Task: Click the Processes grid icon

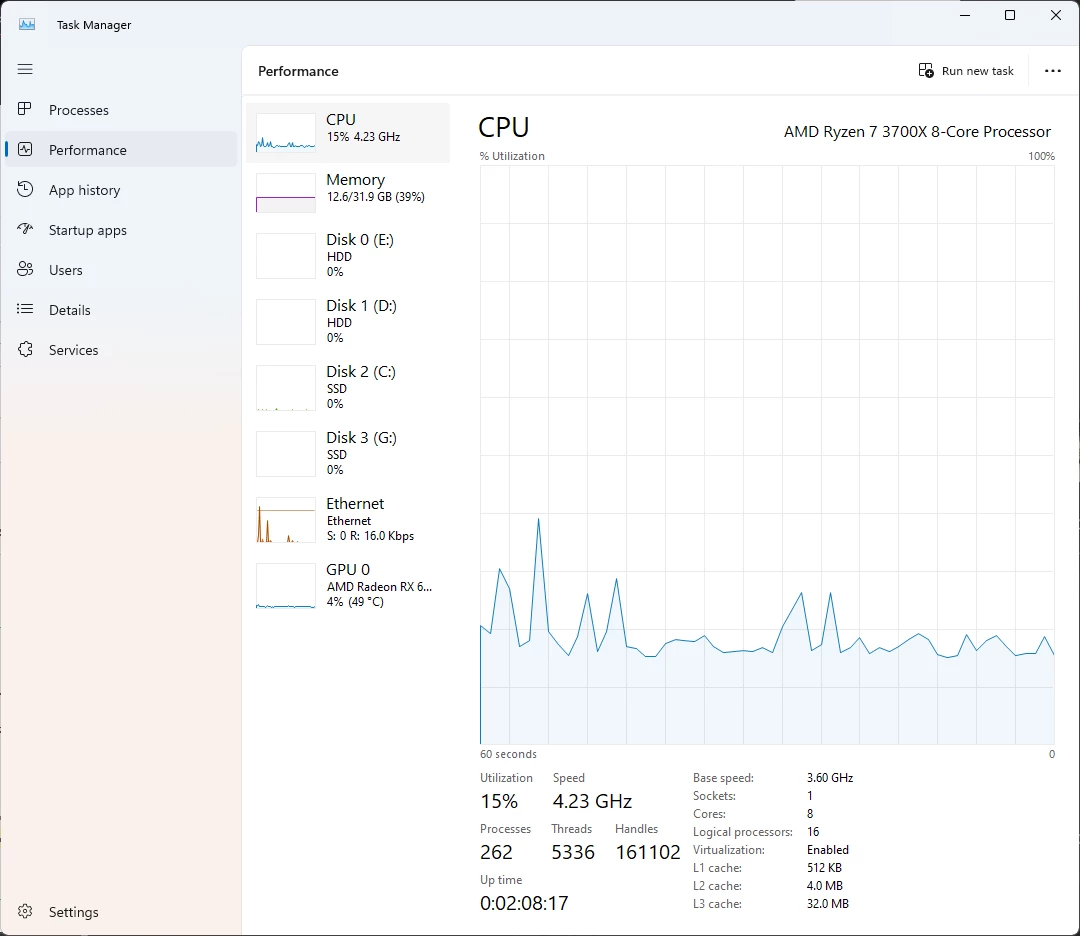Action: click(25, 109)
